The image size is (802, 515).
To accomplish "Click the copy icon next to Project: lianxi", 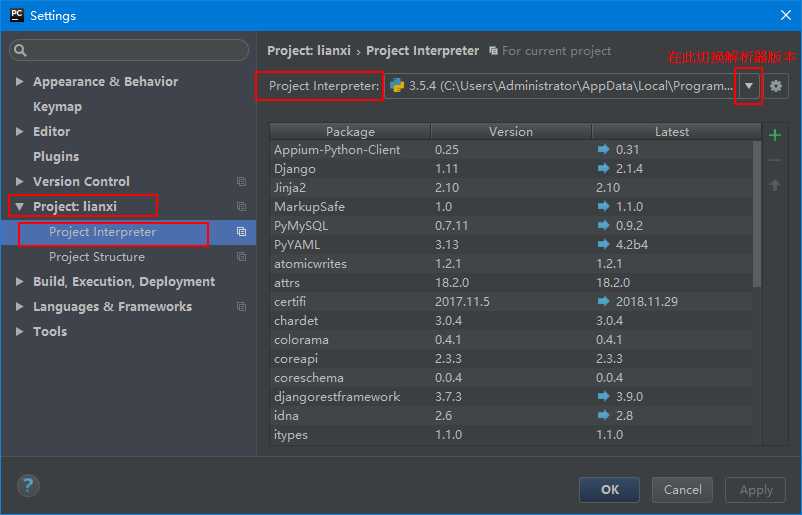I will [241, 207].
